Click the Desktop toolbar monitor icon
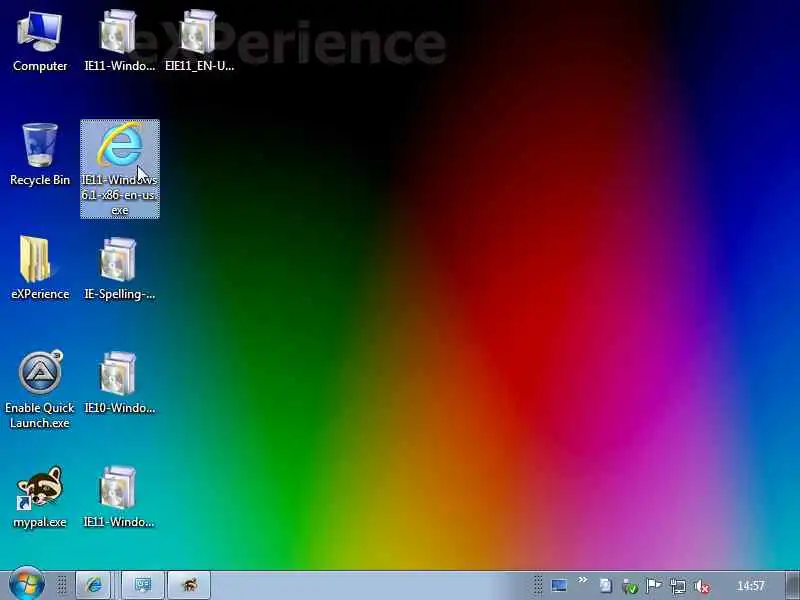This screenshot has width=800, height=600. pos(559,586)
